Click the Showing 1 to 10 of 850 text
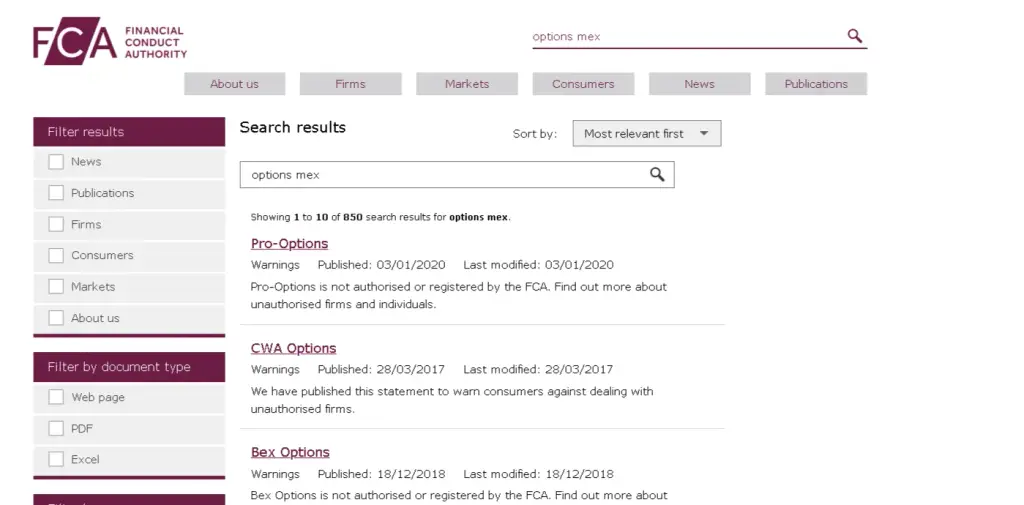The width and height of the screenshot is (1024, 505). coord(381,218)
